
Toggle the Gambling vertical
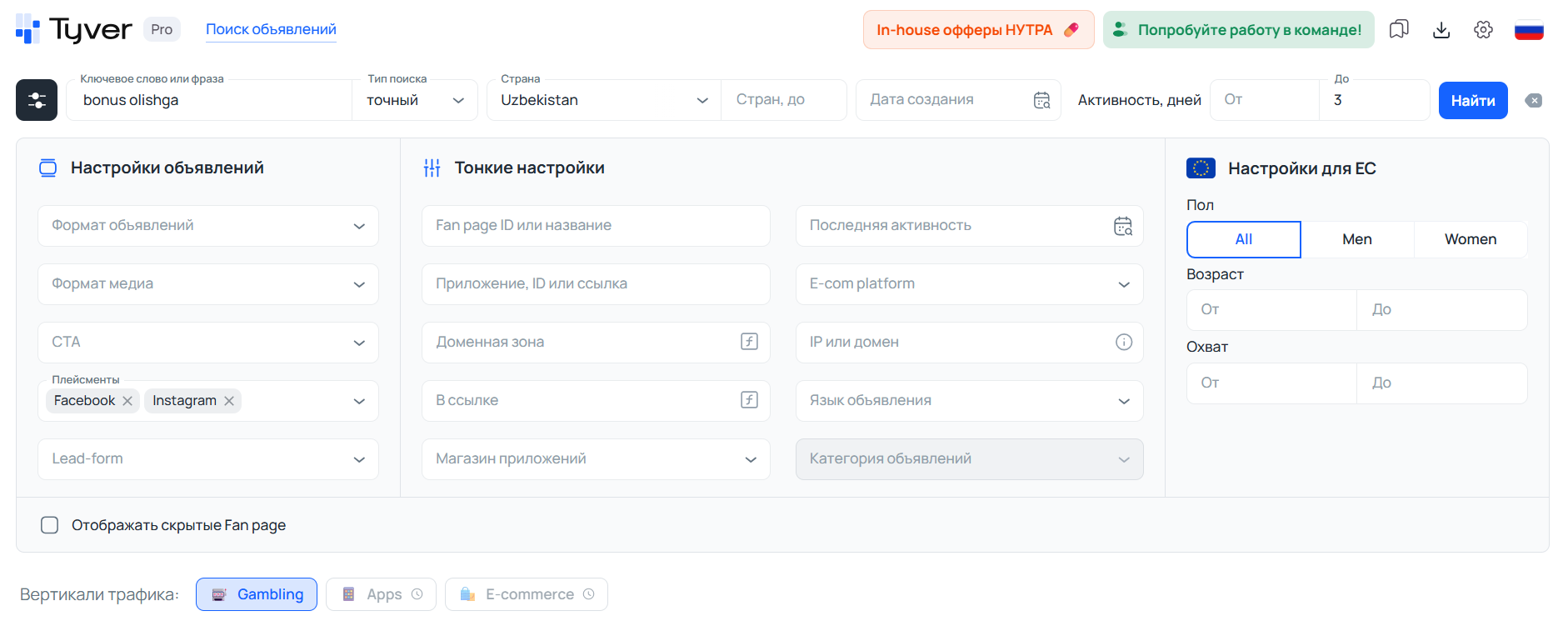257,594
